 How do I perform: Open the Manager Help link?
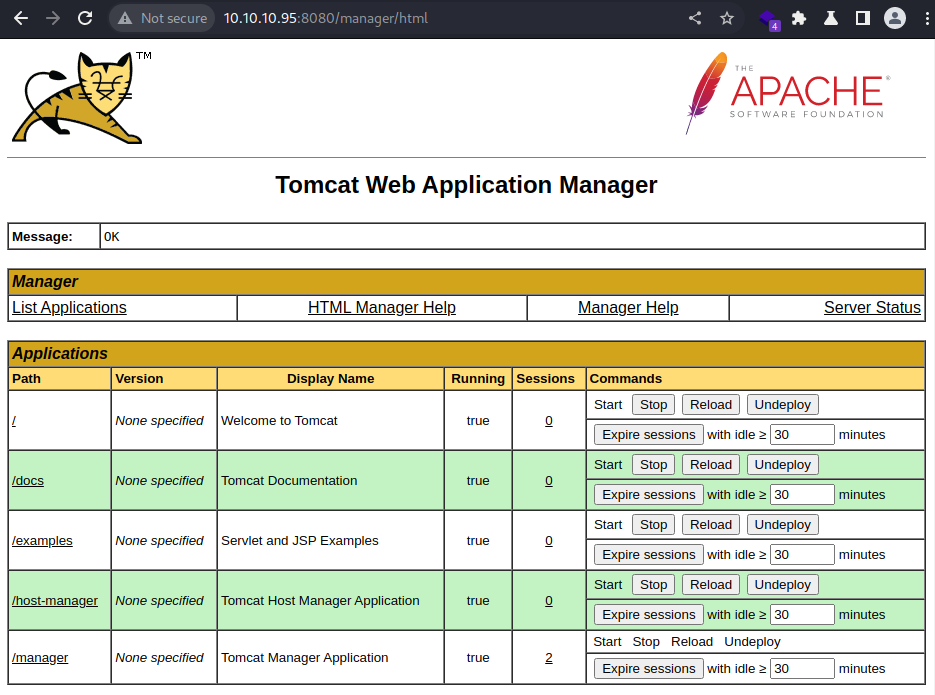628,308
